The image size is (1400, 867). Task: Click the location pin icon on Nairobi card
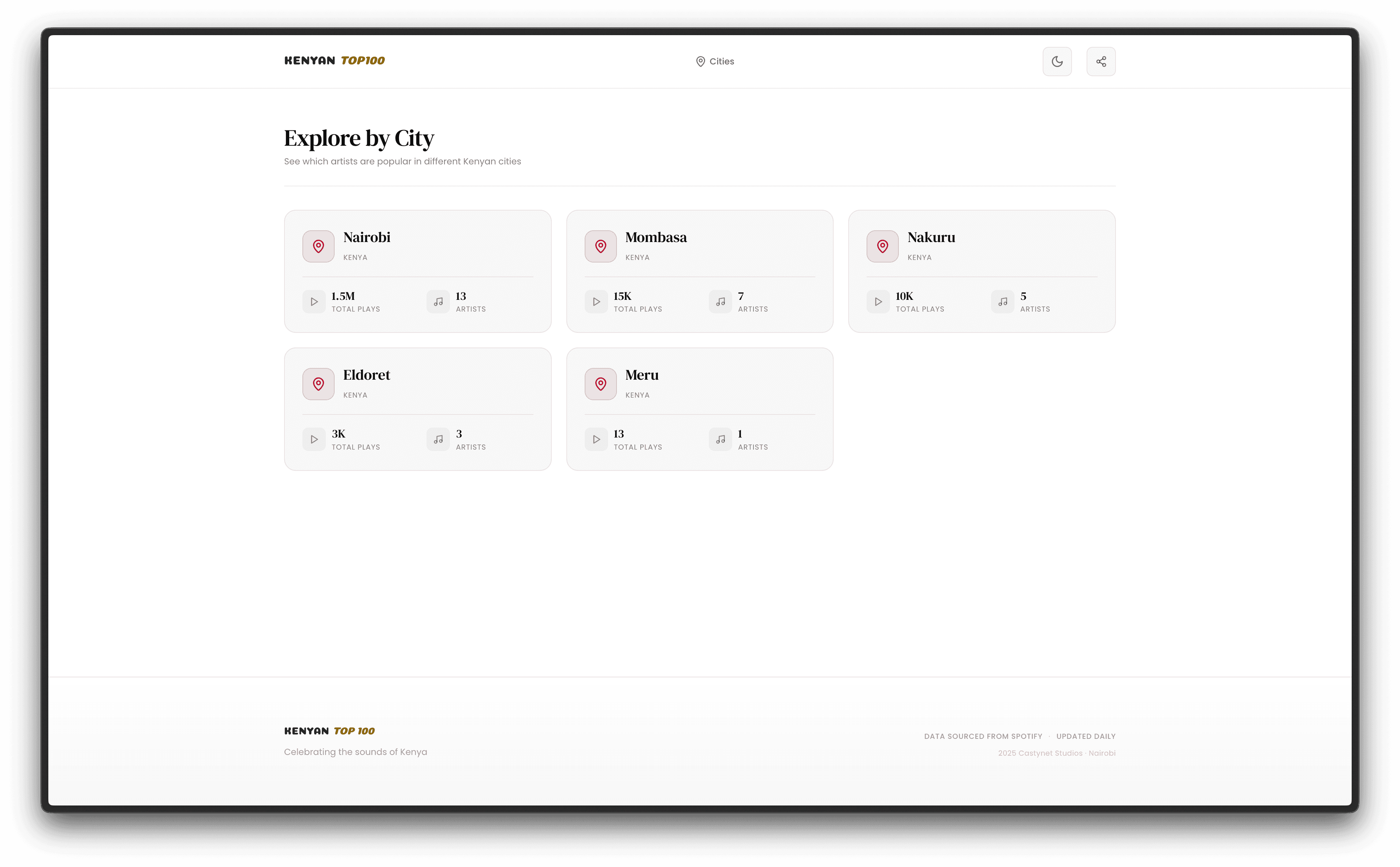click(318, 246)
